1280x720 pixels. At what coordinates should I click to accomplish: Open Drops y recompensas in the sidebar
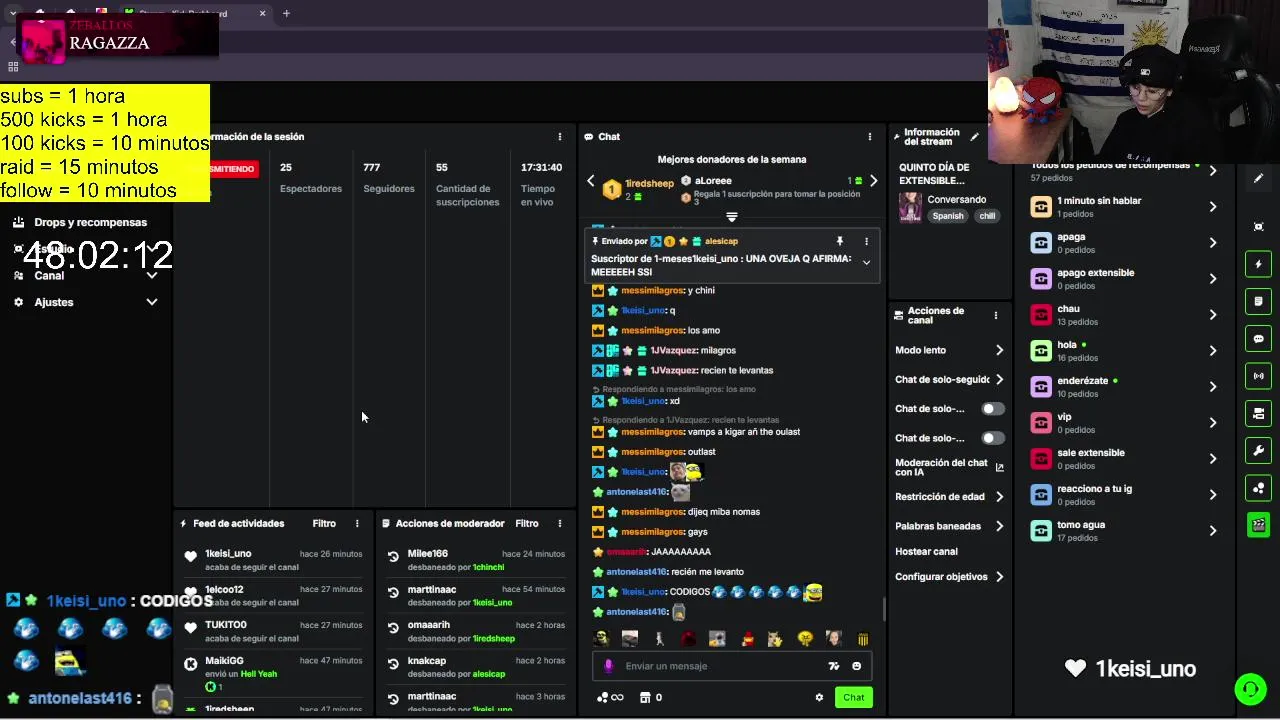coord(90,223)
